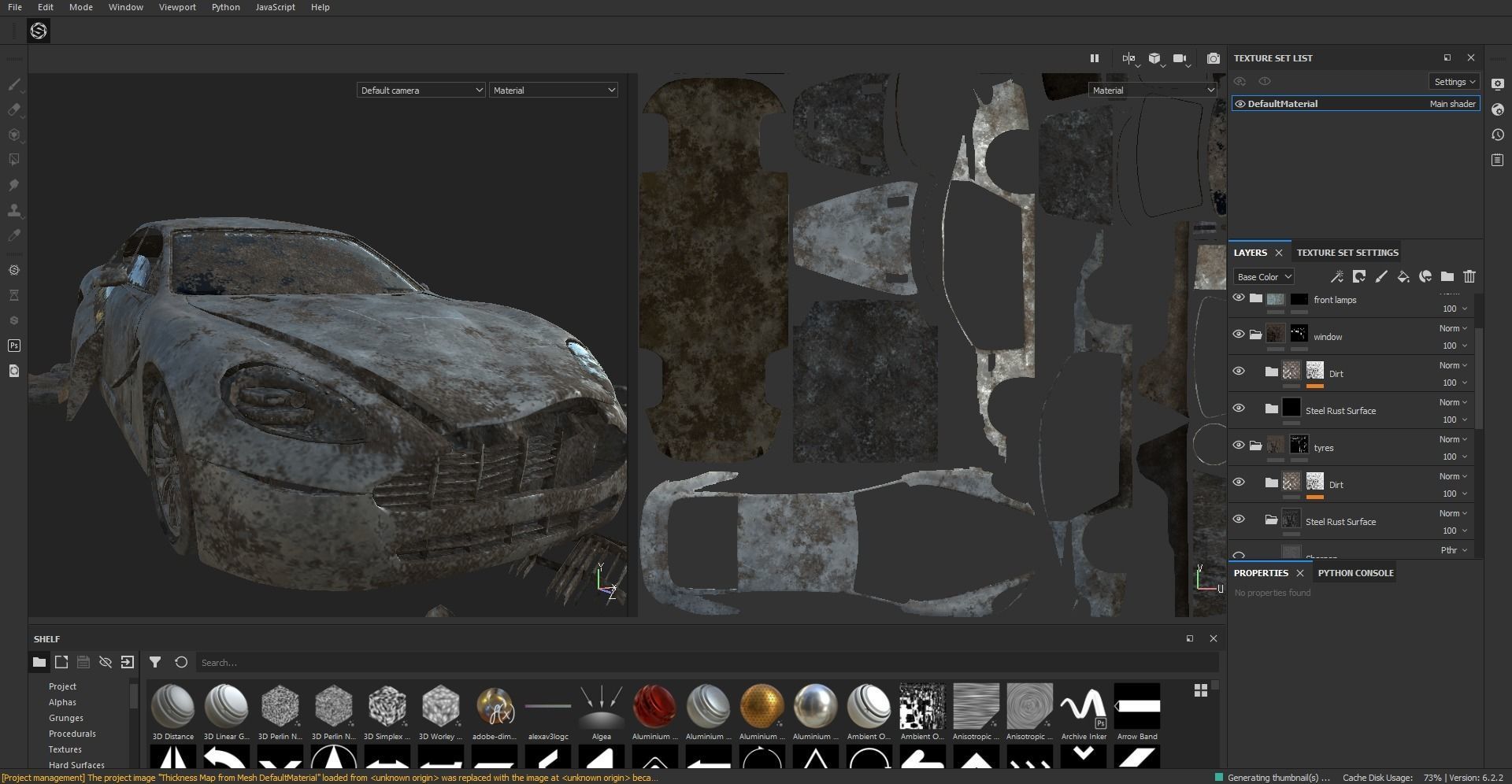Hide Steel Rust Surface layer under tyres
This screenshot has height=784, width=1512.
[x=1239, y=520]
